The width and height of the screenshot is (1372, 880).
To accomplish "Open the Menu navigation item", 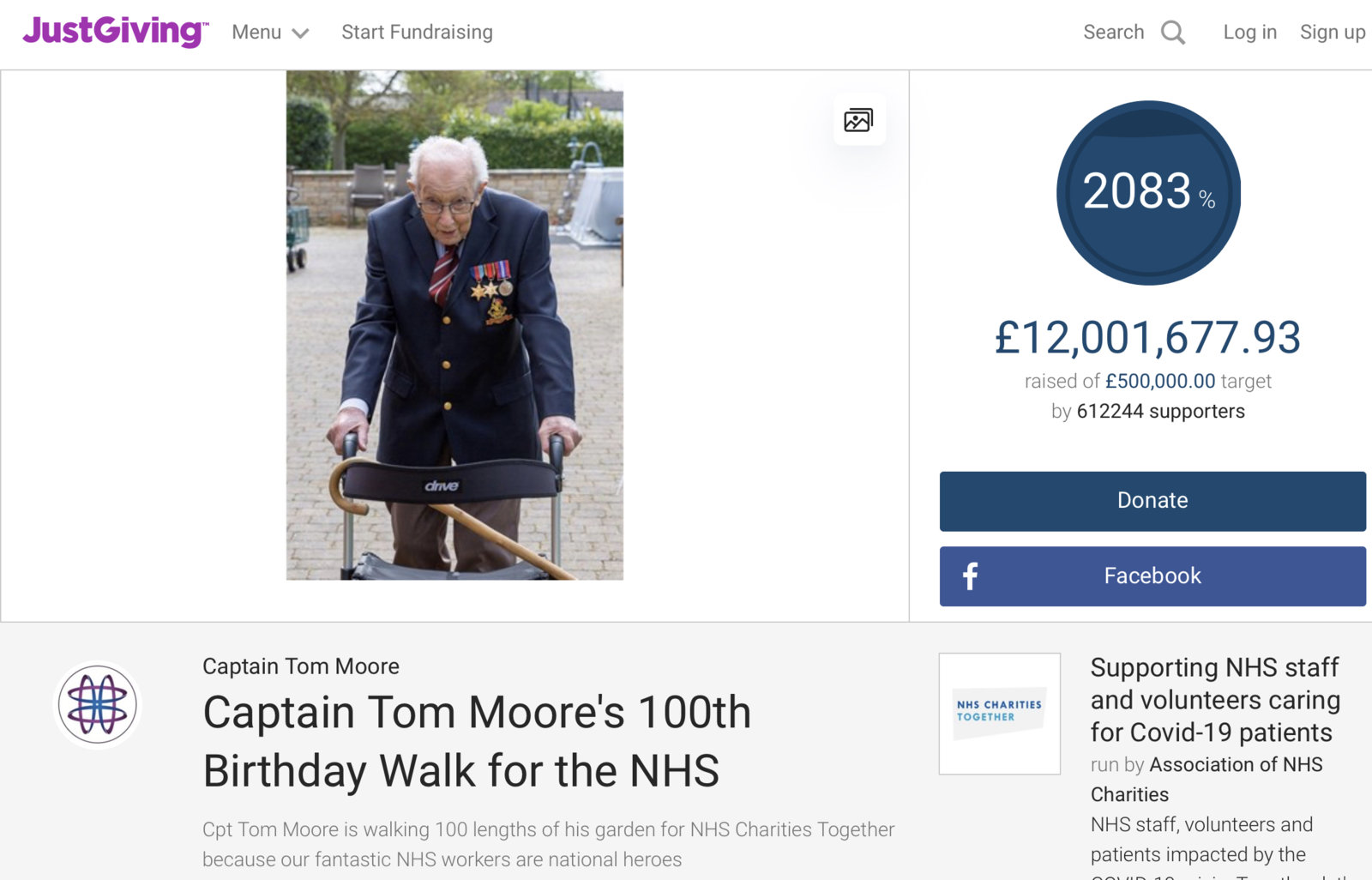I will pos(256,33).
